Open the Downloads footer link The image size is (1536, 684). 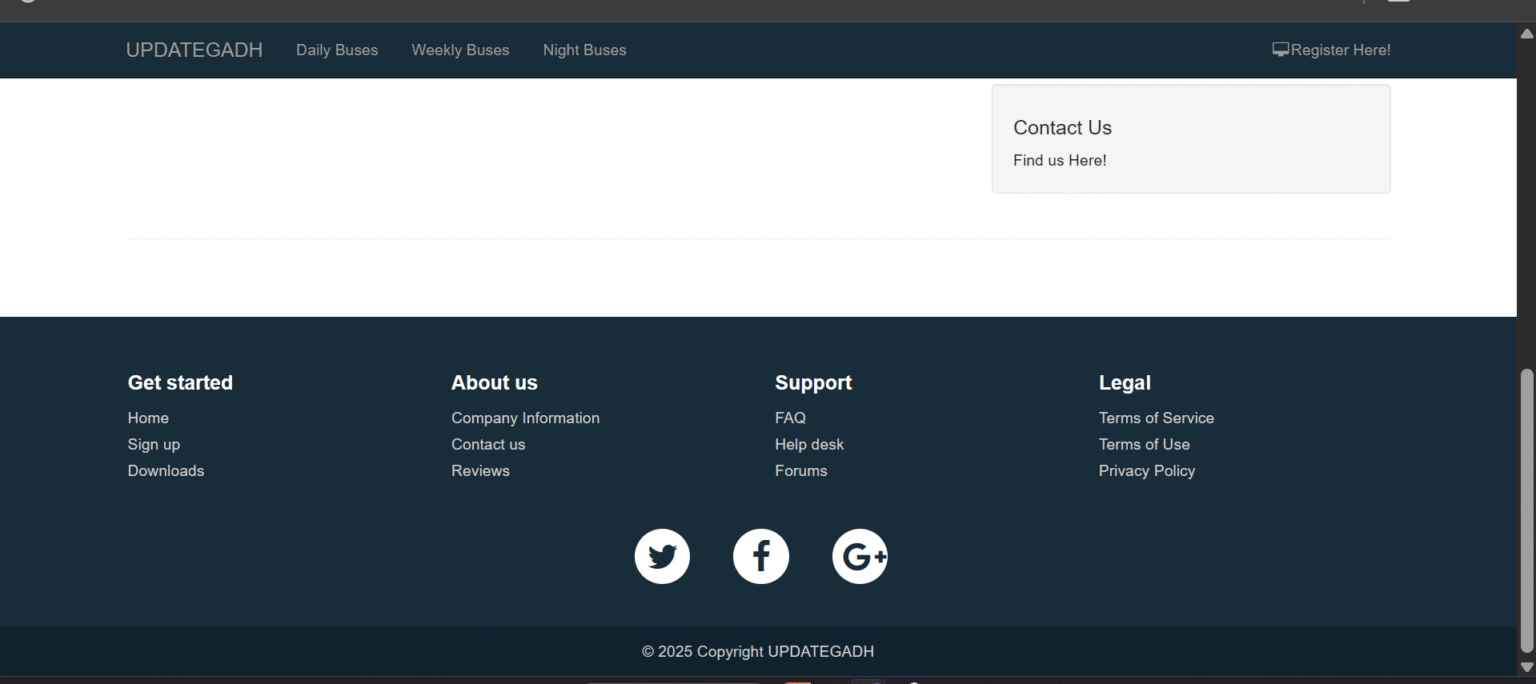point(166,471)
